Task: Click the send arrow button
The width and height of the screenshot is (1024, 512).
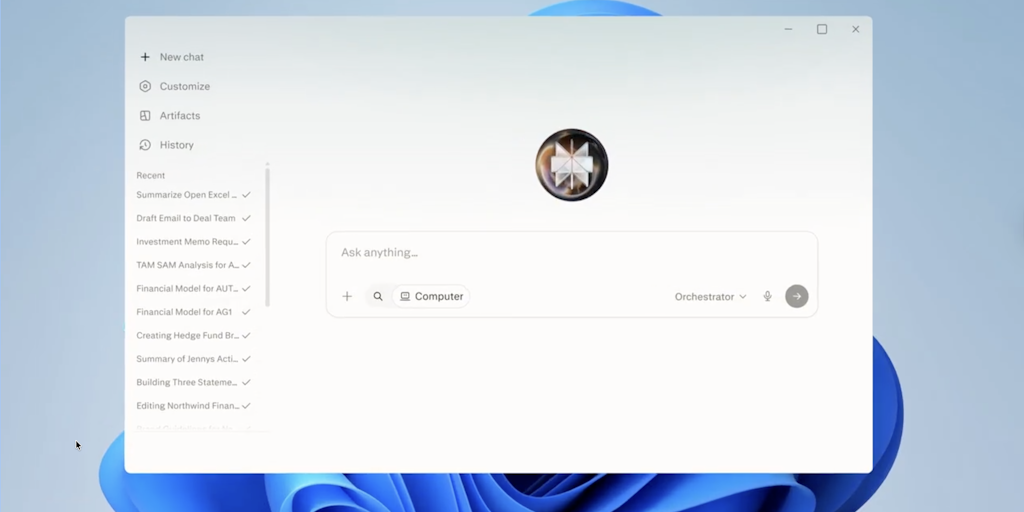Action: coord(797,296)
